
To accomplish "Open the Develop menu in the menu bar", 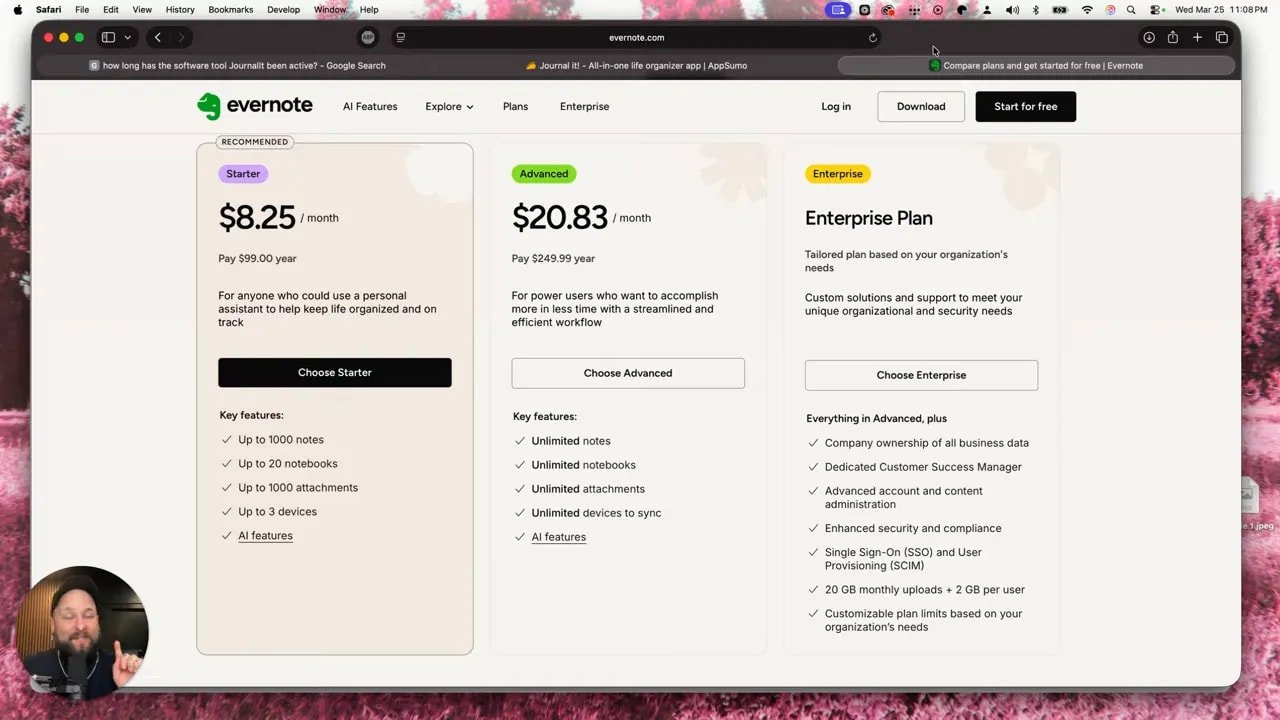I will click(x=283, y=9).
